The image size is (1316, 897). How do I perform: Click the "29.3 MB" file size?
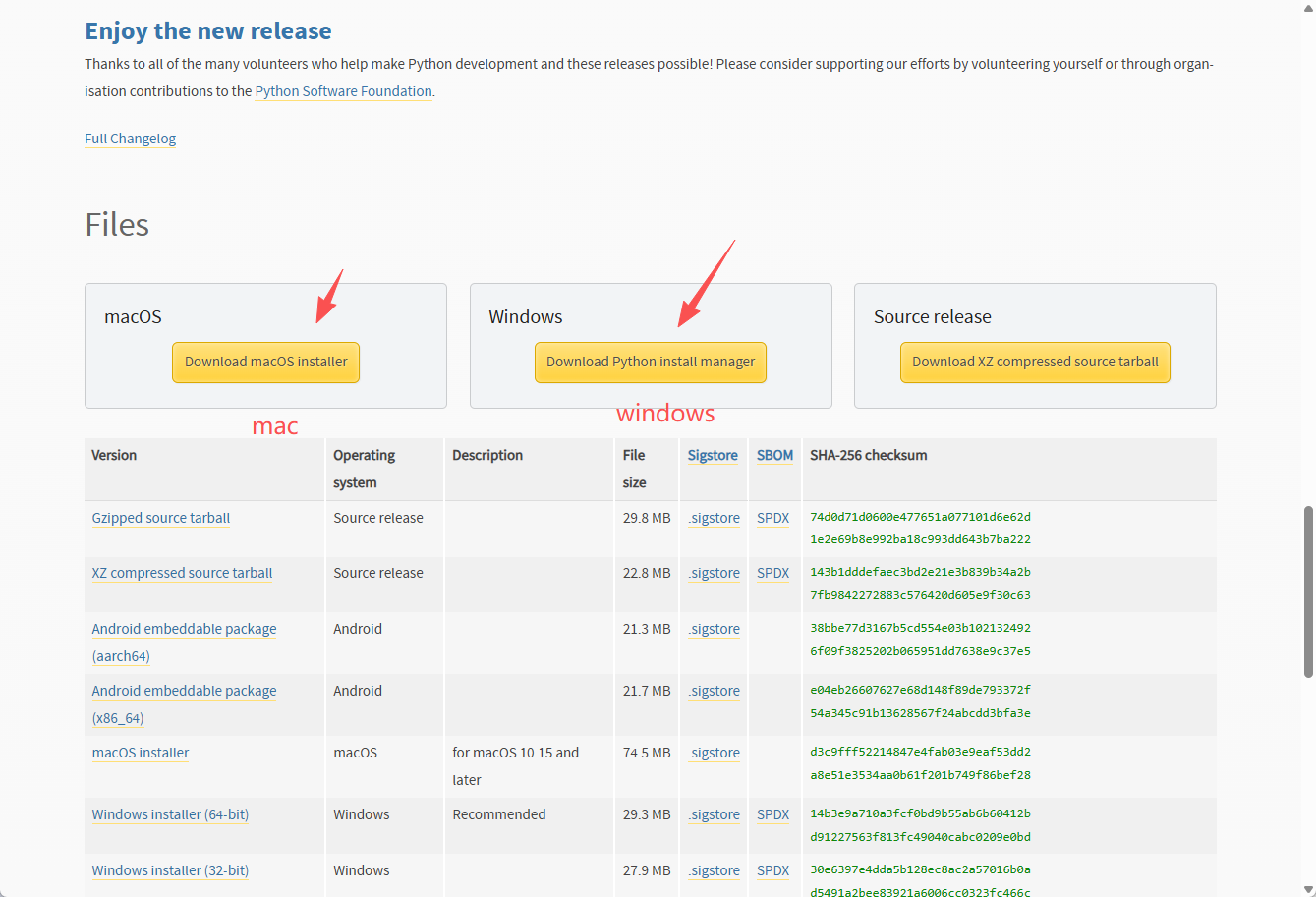(647, 814)
